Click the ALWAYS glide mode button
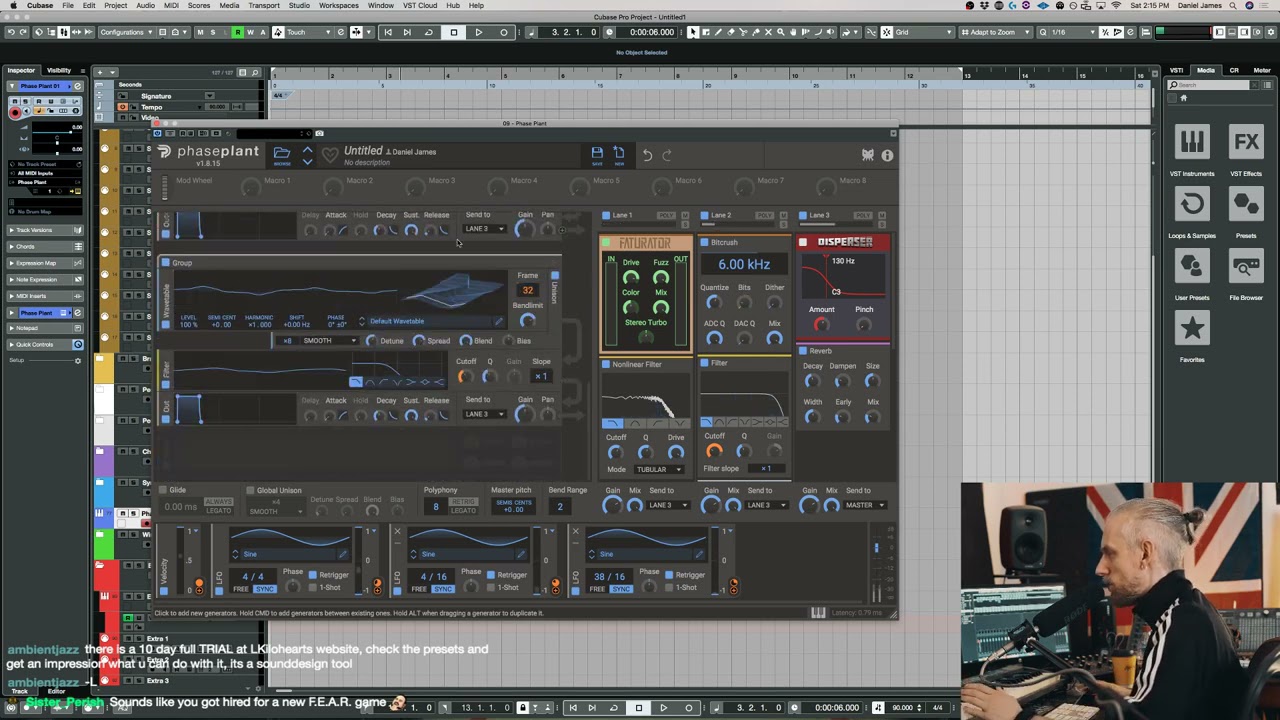 [218, 502]
